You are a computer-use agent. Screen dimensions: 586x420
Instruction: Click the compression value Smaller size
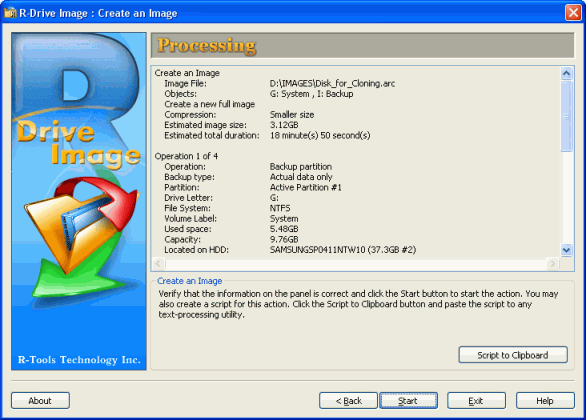pyautogui.click(x=292, y=115)
